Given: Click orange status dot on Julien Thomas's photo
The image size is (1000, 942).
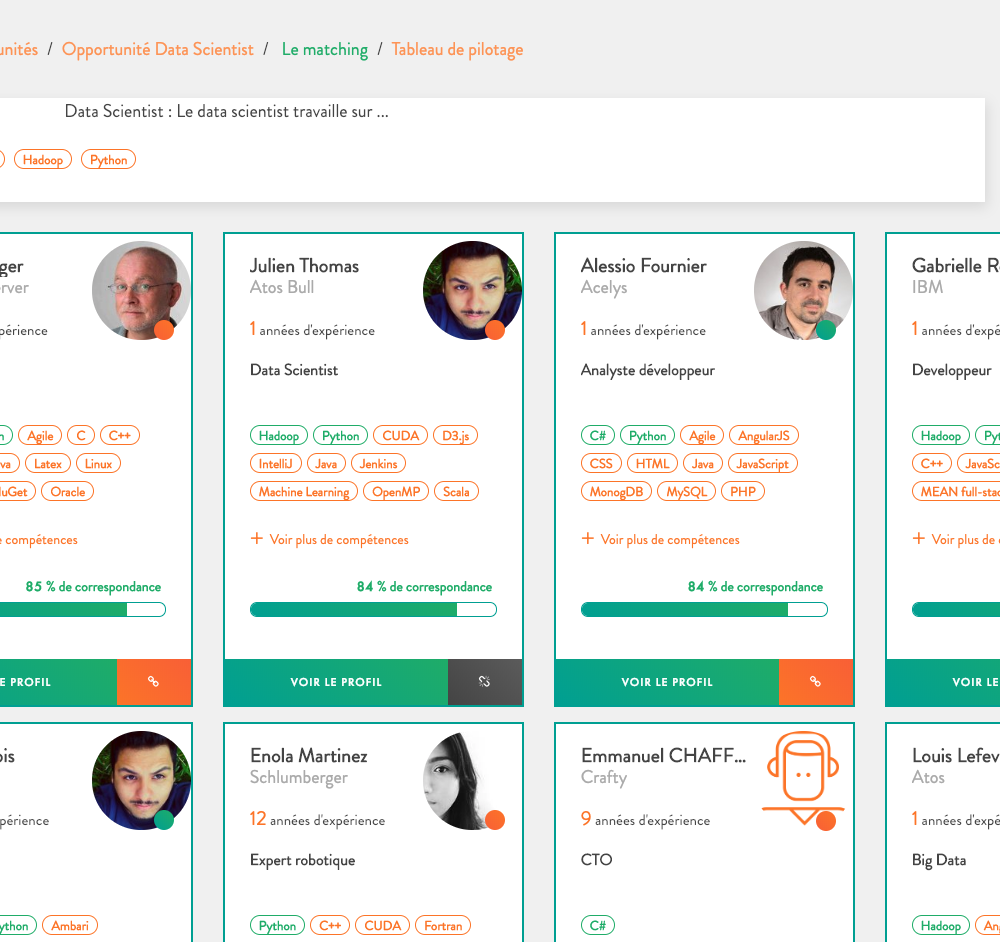Looking at the screenshot, I should [495, 330].
